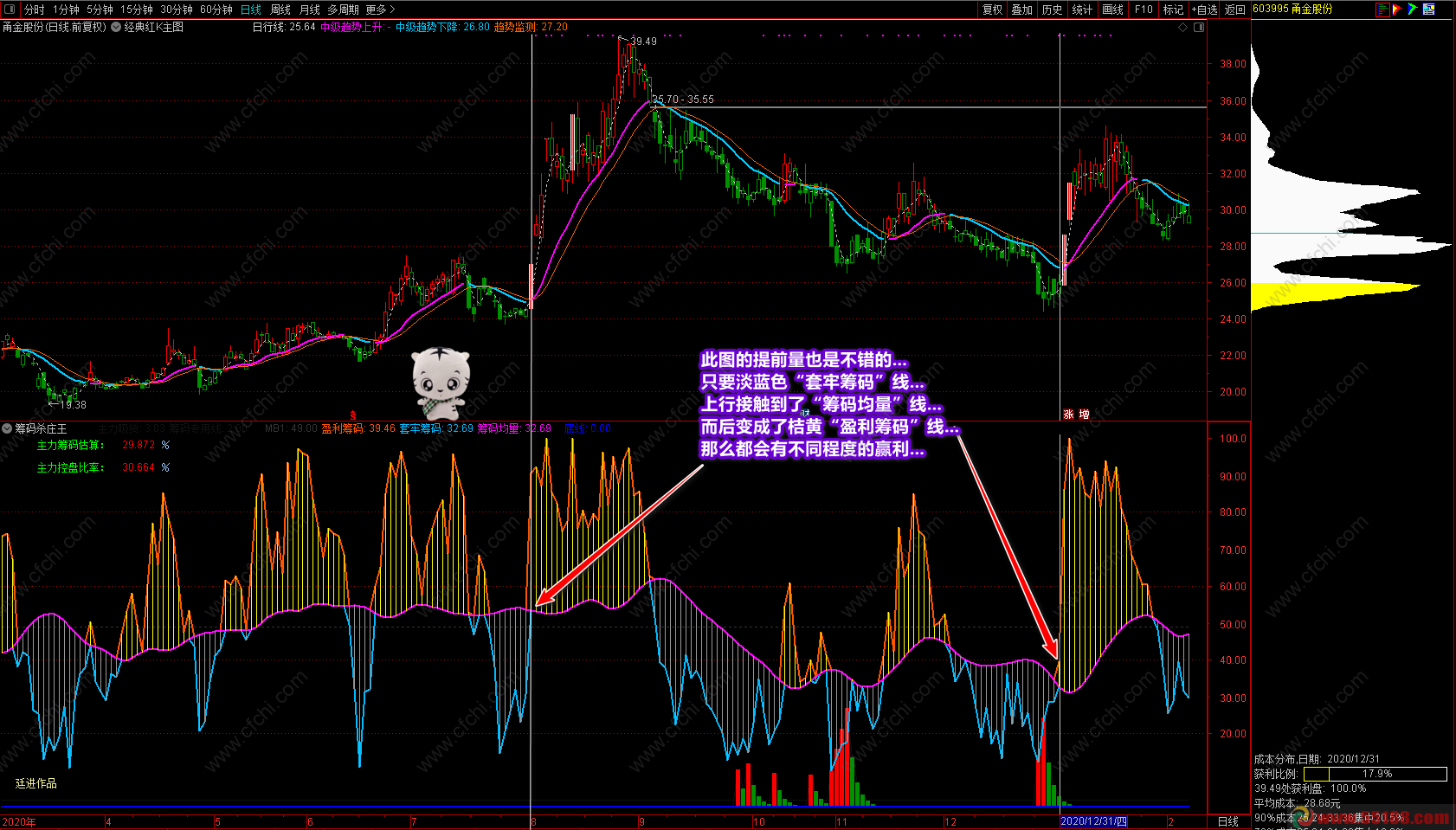Click the cartoon tiger mascot image
Image resolution: width=1456 pixels, height=830 pixels.
(440, 383)
